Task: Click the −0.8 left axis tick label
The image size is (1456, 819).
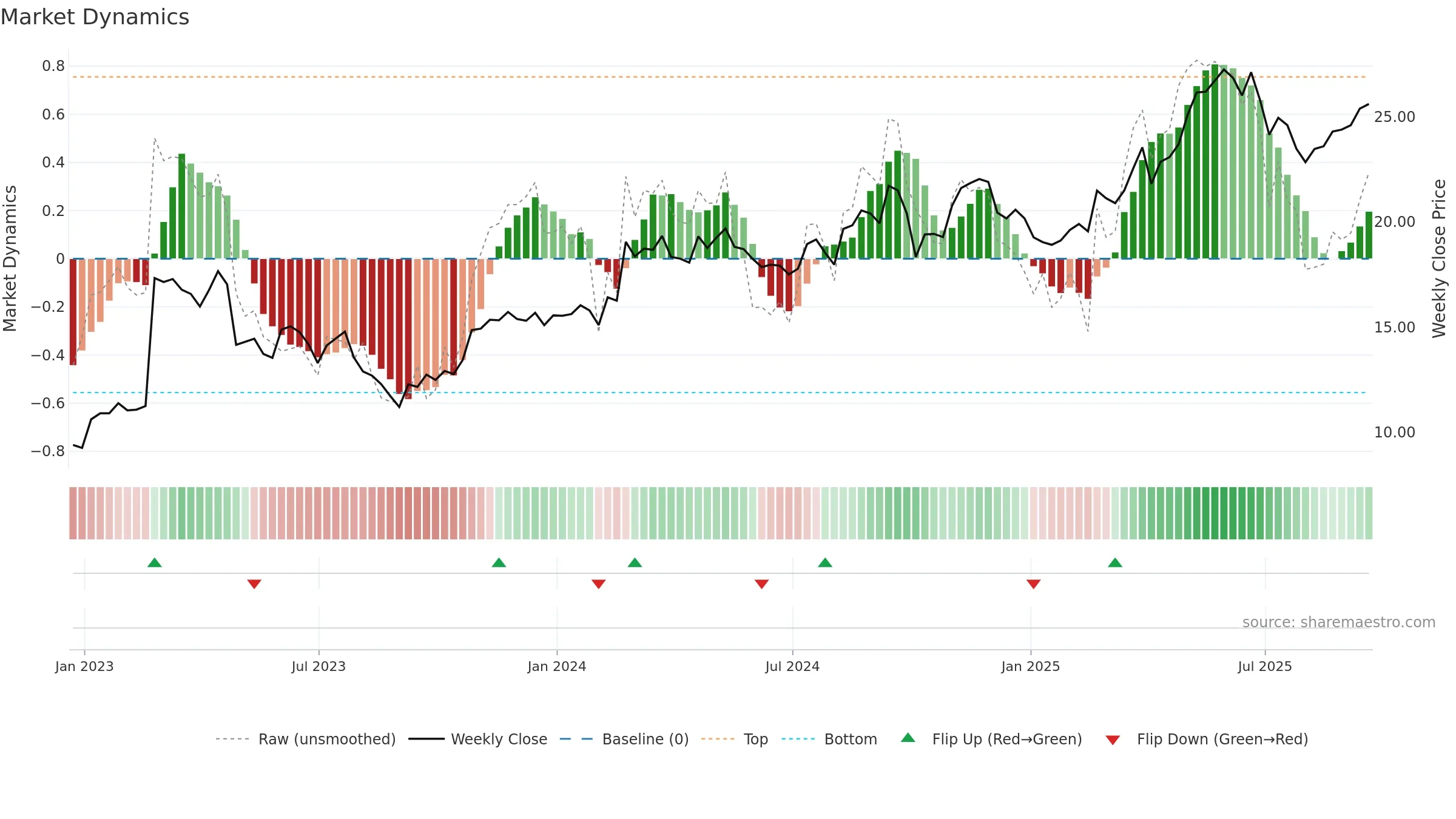Action: (48, 451)
